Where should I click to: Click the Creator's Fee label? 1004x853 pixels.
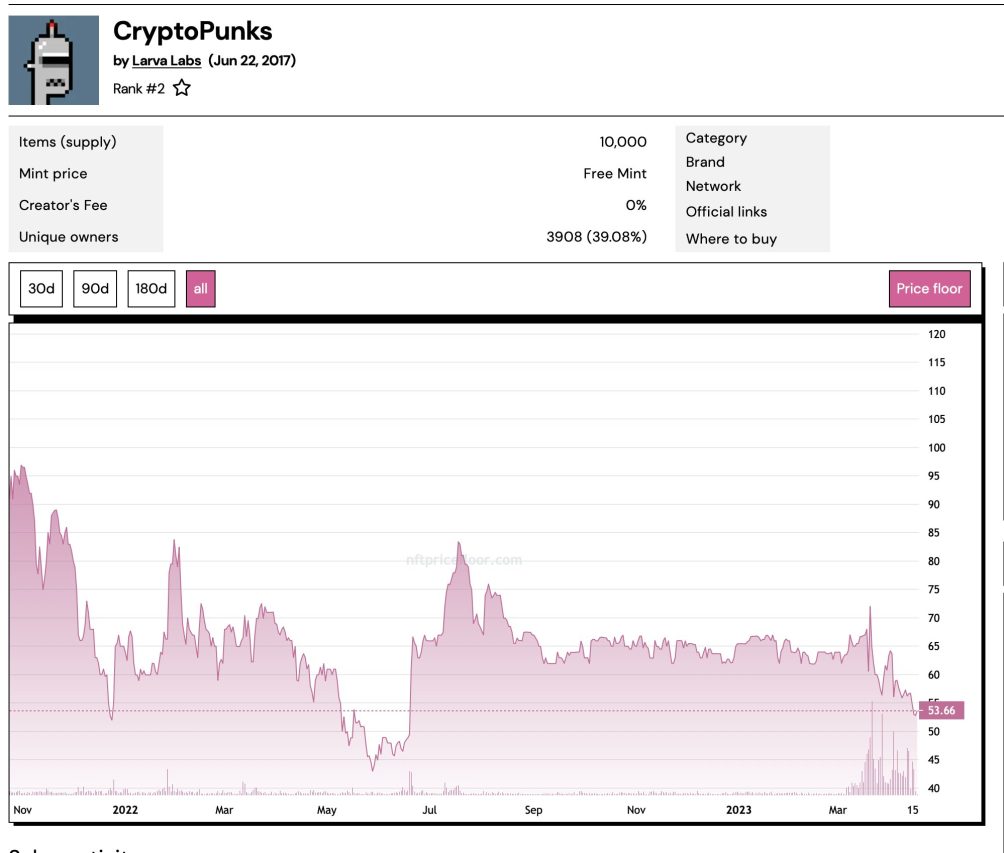point(63,205)
